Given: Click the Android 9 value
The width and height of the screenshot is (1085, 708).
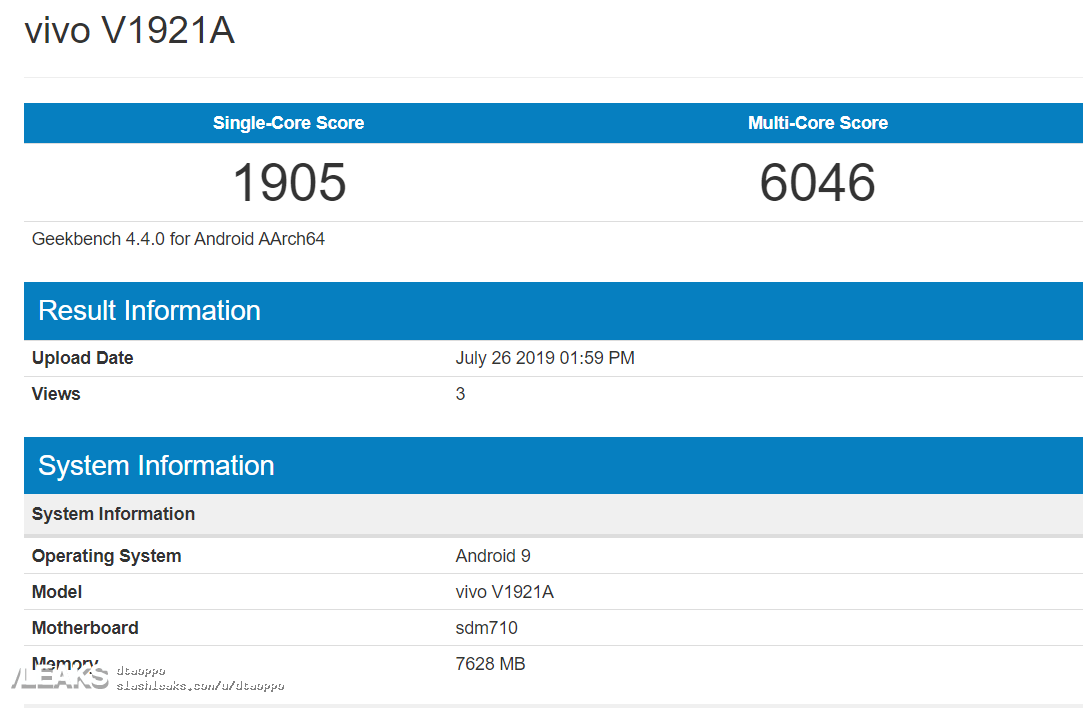Looking at the screenshot, I should (x=493, y=556).
